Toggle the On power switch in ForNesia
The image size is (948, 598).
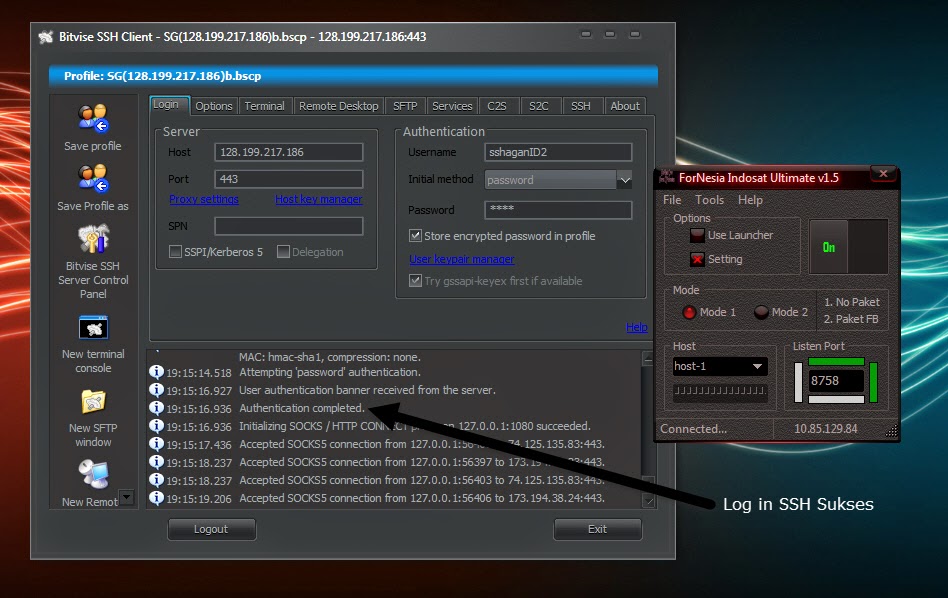point(848,247)
